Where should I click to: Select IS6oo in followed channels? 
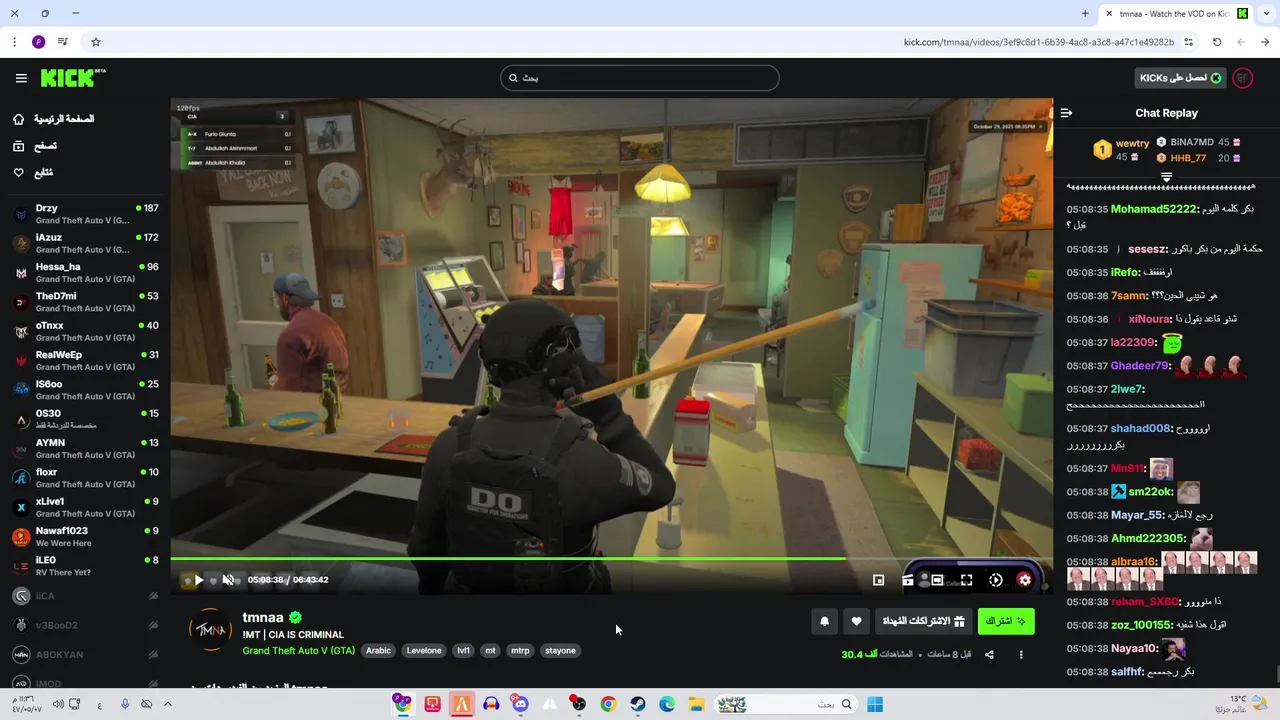click(x=86, y=390)
